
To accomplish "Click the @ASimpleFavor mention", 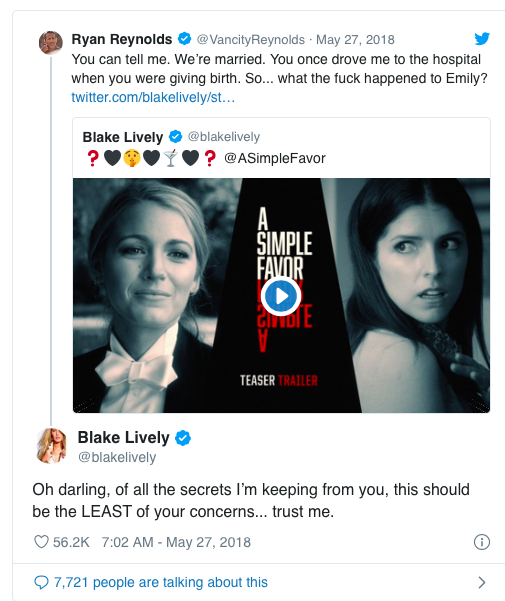I will click(274, 158).
